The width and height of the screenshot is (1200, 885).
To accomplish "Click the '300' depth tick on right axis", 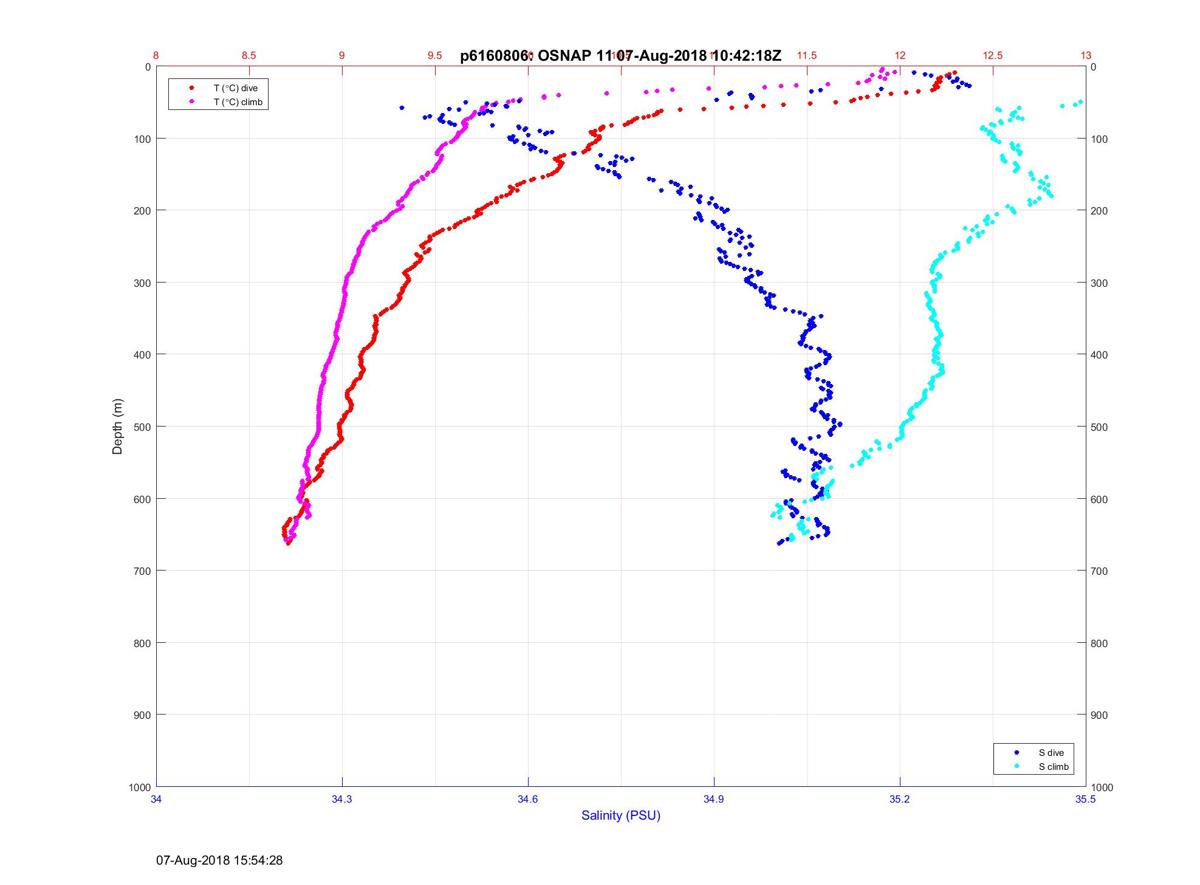I will tap(1100, 283).
